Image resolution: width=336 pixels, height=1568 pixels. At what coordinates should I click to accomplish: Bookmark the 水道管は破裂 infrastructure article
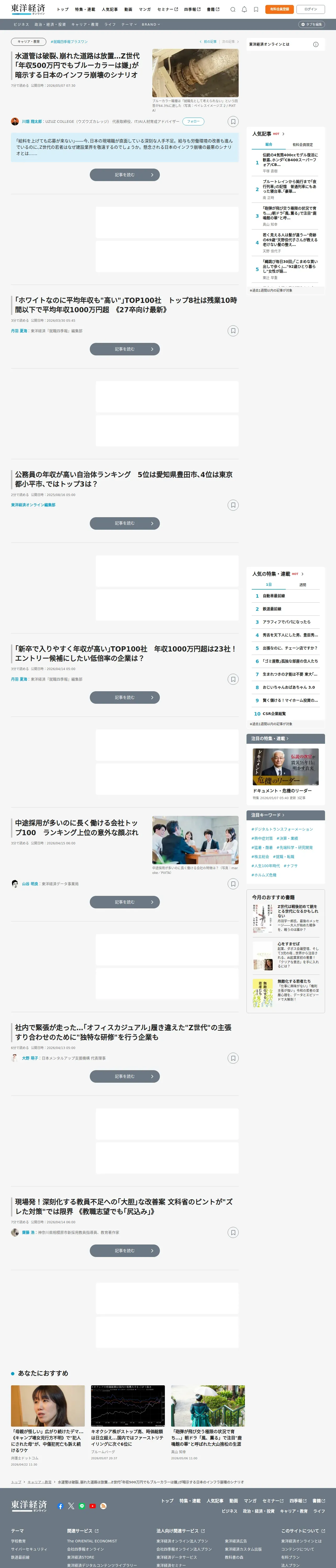point(233,122)
